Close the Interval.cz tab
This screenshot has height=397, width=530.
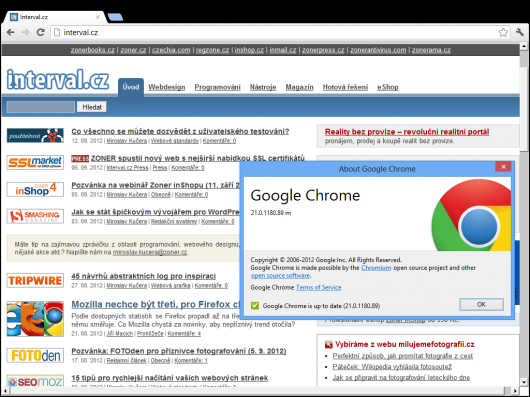(x=98, y=17)
